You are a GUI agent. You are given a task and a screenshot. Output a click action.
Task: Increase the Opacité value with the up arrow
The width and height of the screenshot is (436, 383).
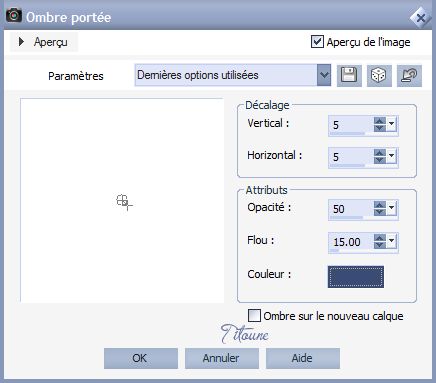point(380,205)
